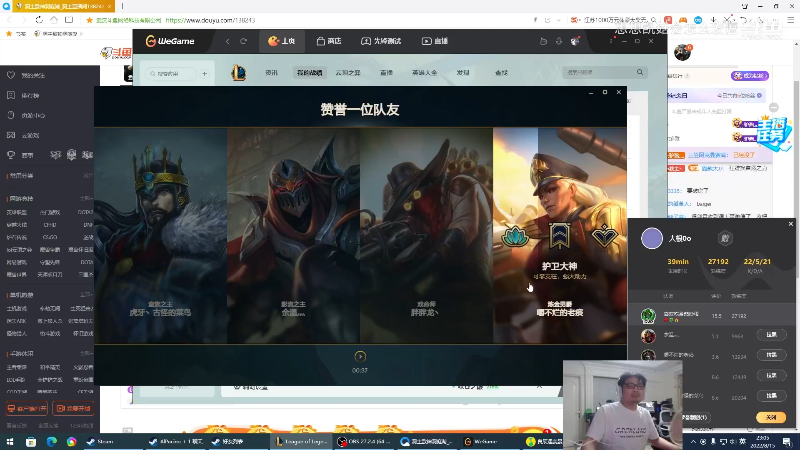The height and width of the screenshot is (450, 800).
Task: Close the active browser tab
Action: (x=109, y=6)
